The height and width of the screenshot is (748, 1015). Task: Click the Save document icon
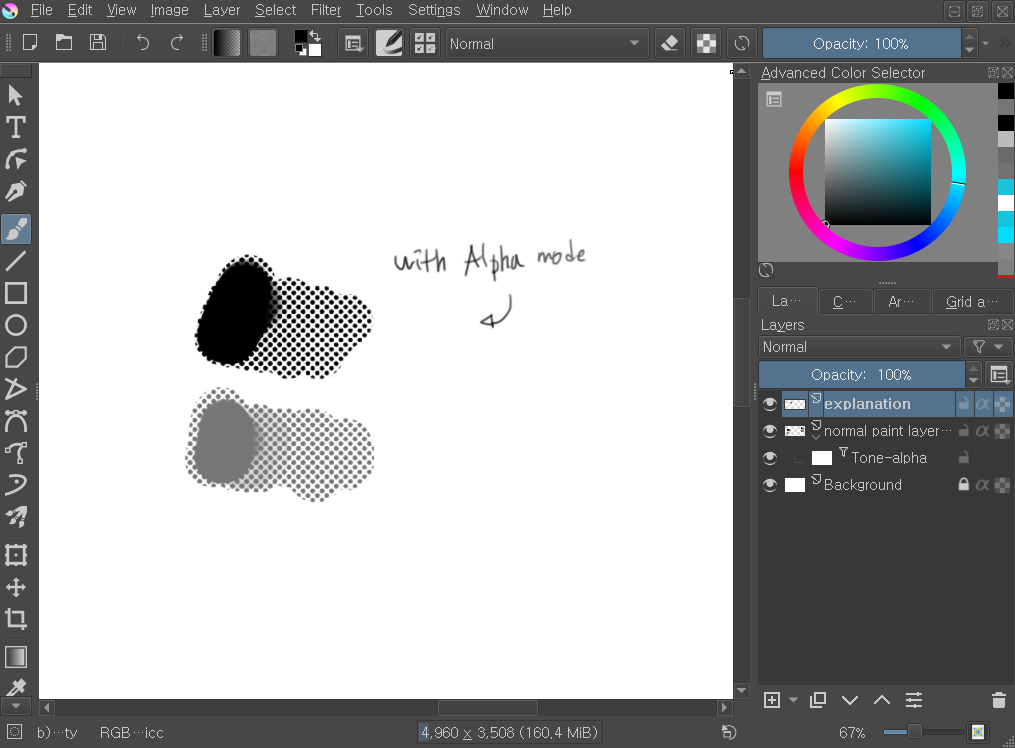coord(98,43)
